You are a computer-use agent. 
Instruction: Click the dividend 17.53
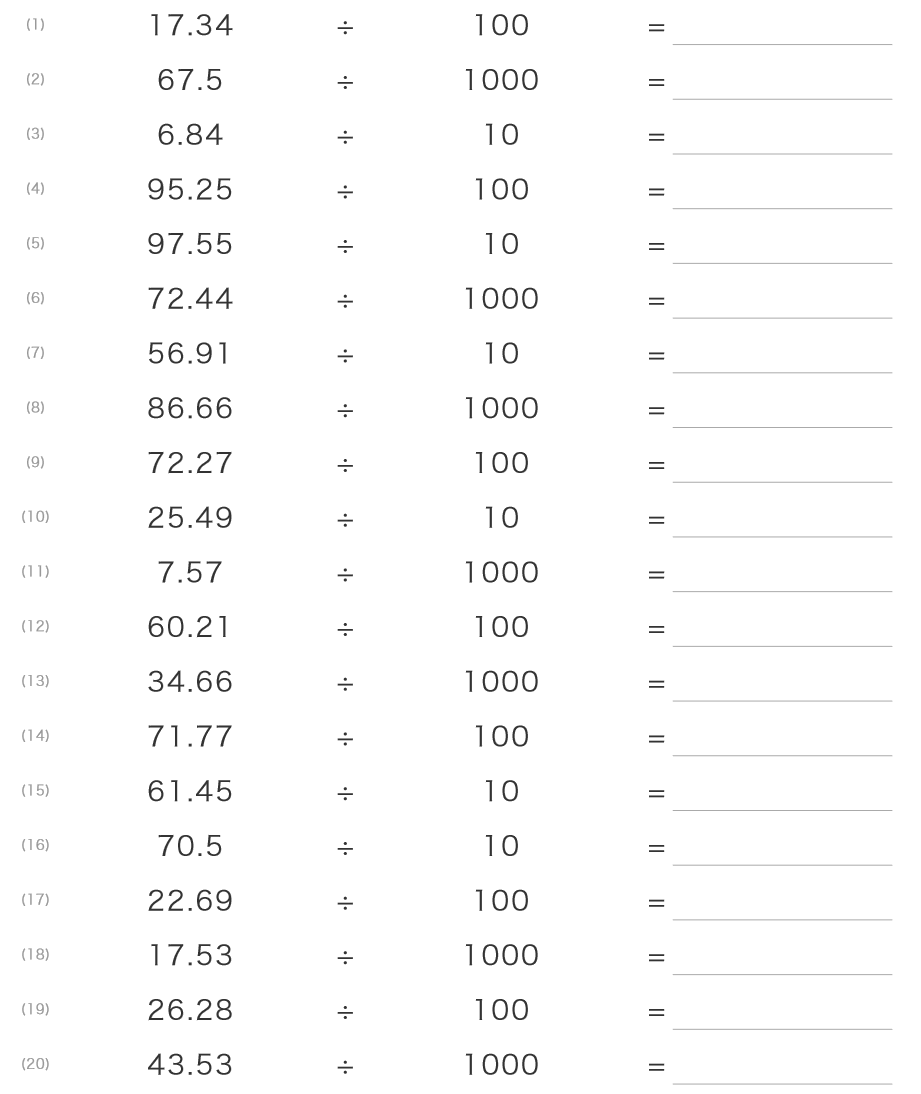(x=190, y=956)
